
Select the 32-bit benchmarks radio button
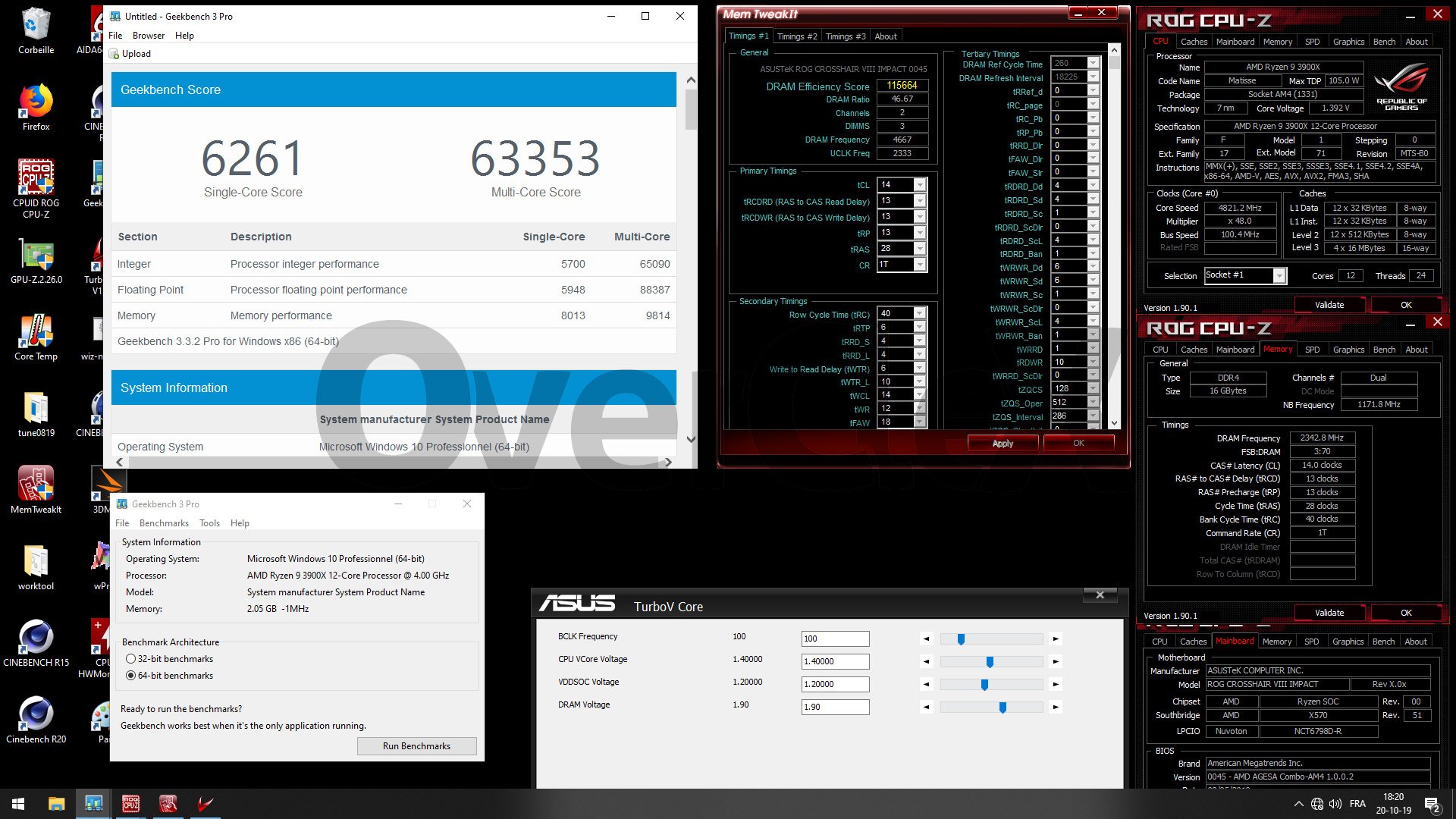tap(131, 659)
